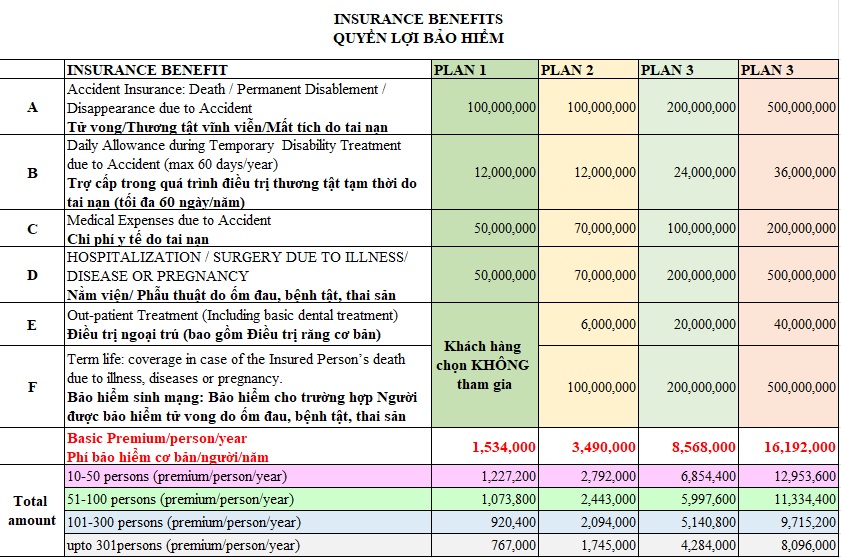Screen dimensions: 841x558
Task: Click the Total amount label cell
Action: click(32, 510)
